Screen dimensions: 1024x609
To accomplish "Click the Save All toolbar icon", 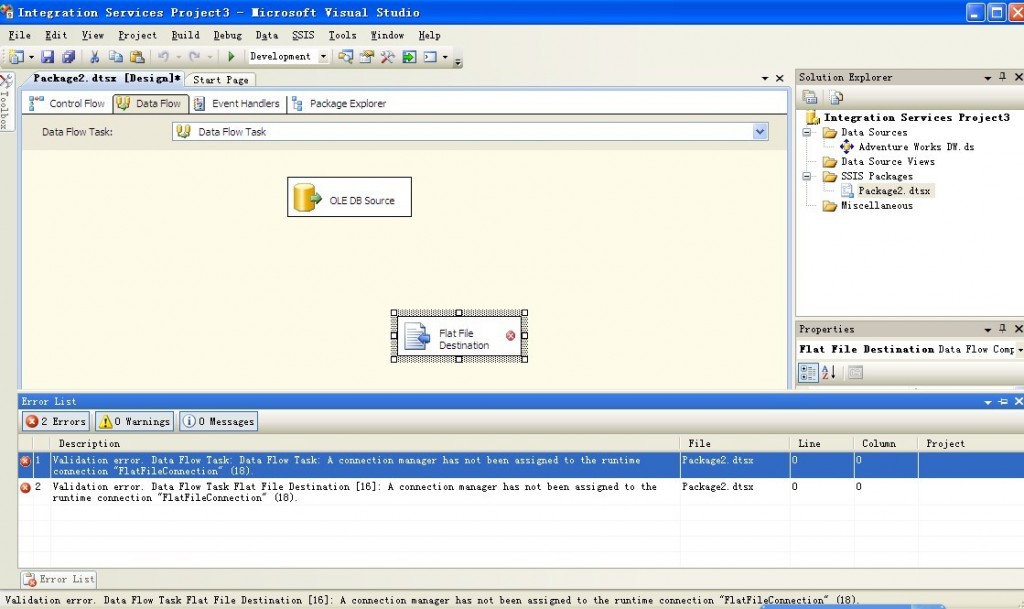I will click(68, 57).
